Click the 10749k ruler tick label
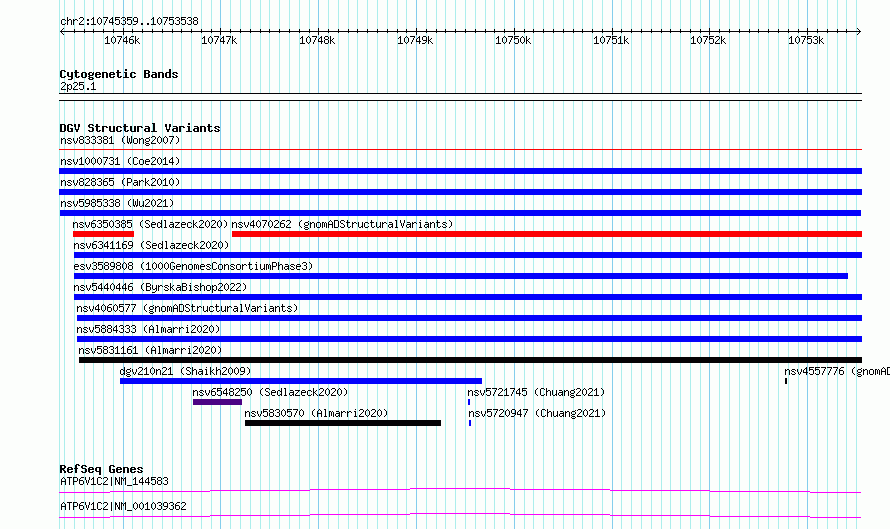 (x=415, y=40)
